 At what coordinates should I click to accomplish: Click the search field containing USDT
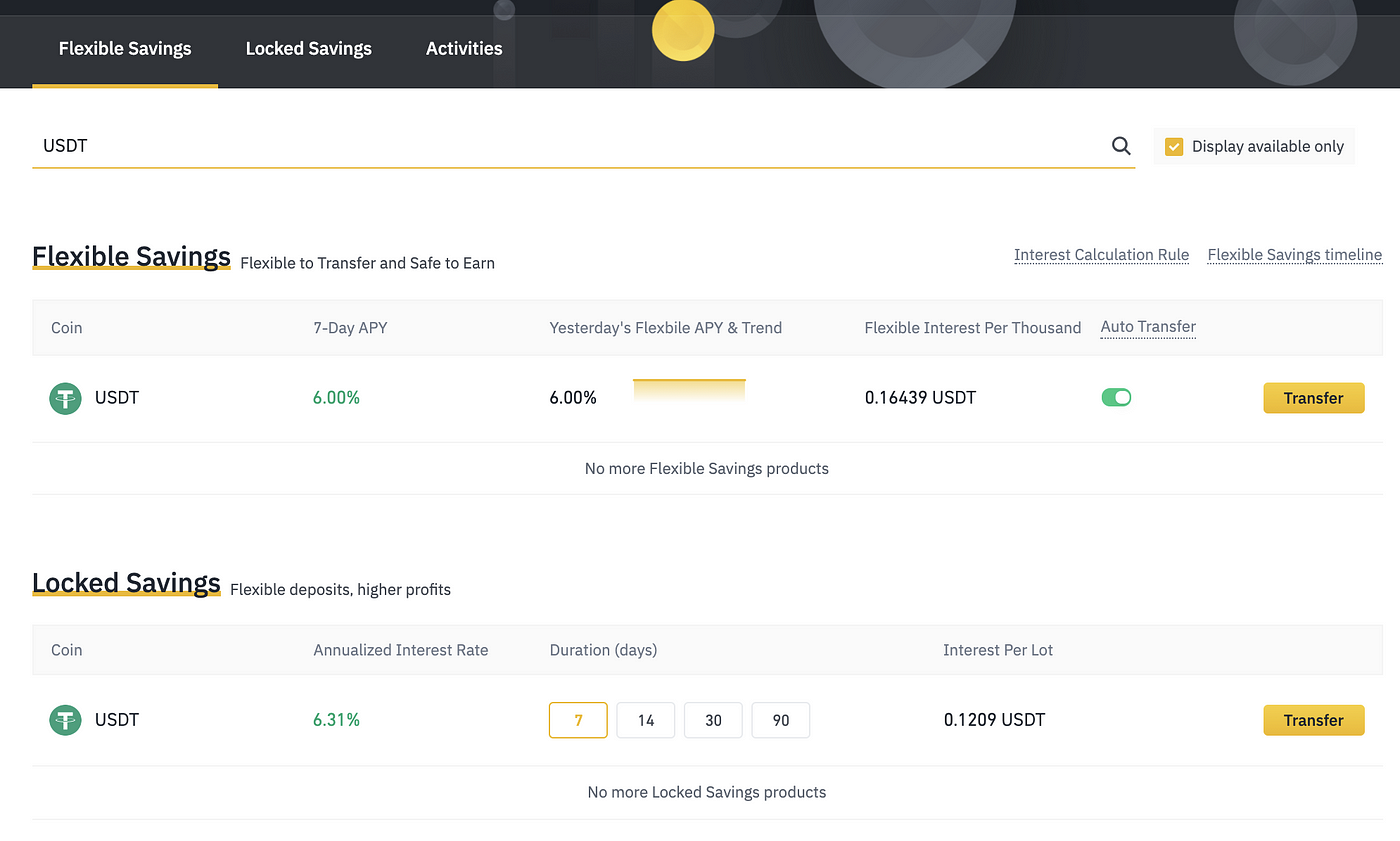tap(583, 146)
